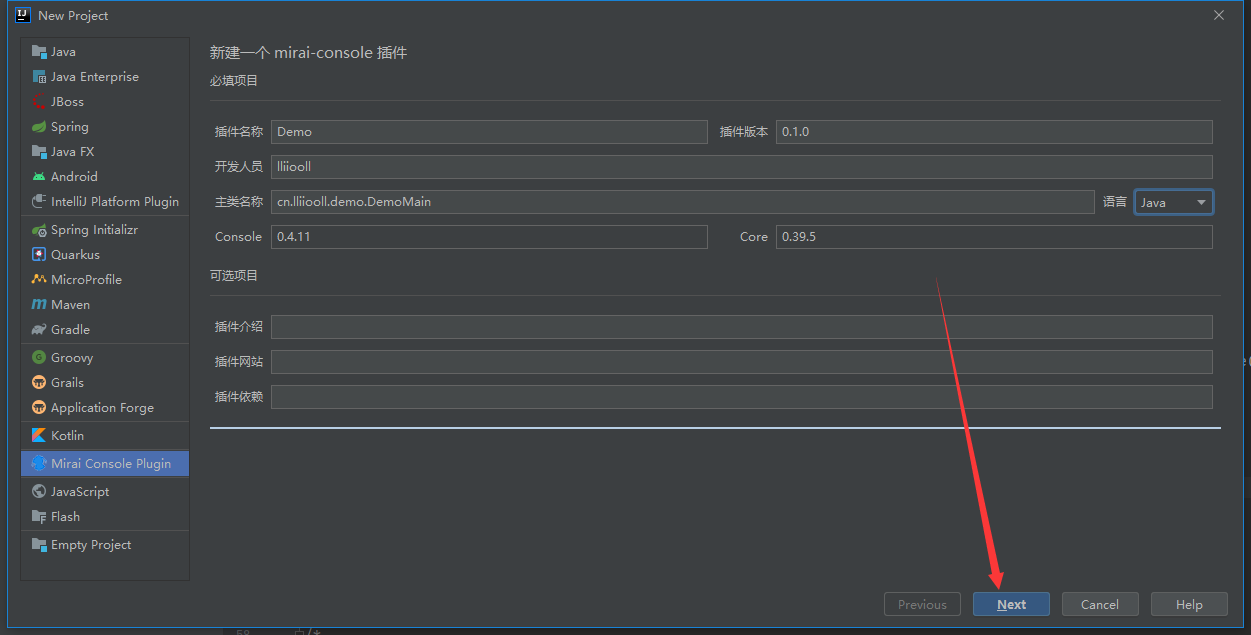
Task: Select 'Quarkus' list label
Action: pos(75,255)
